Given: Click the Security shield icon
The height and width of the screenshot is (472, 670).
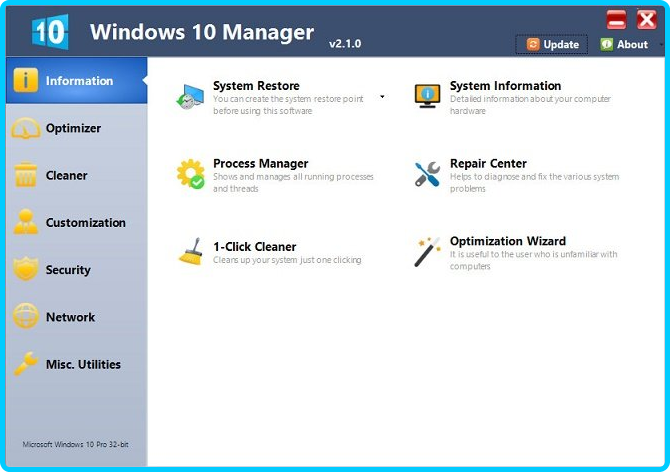Looking at the screenshot, I should click(26, 269).
